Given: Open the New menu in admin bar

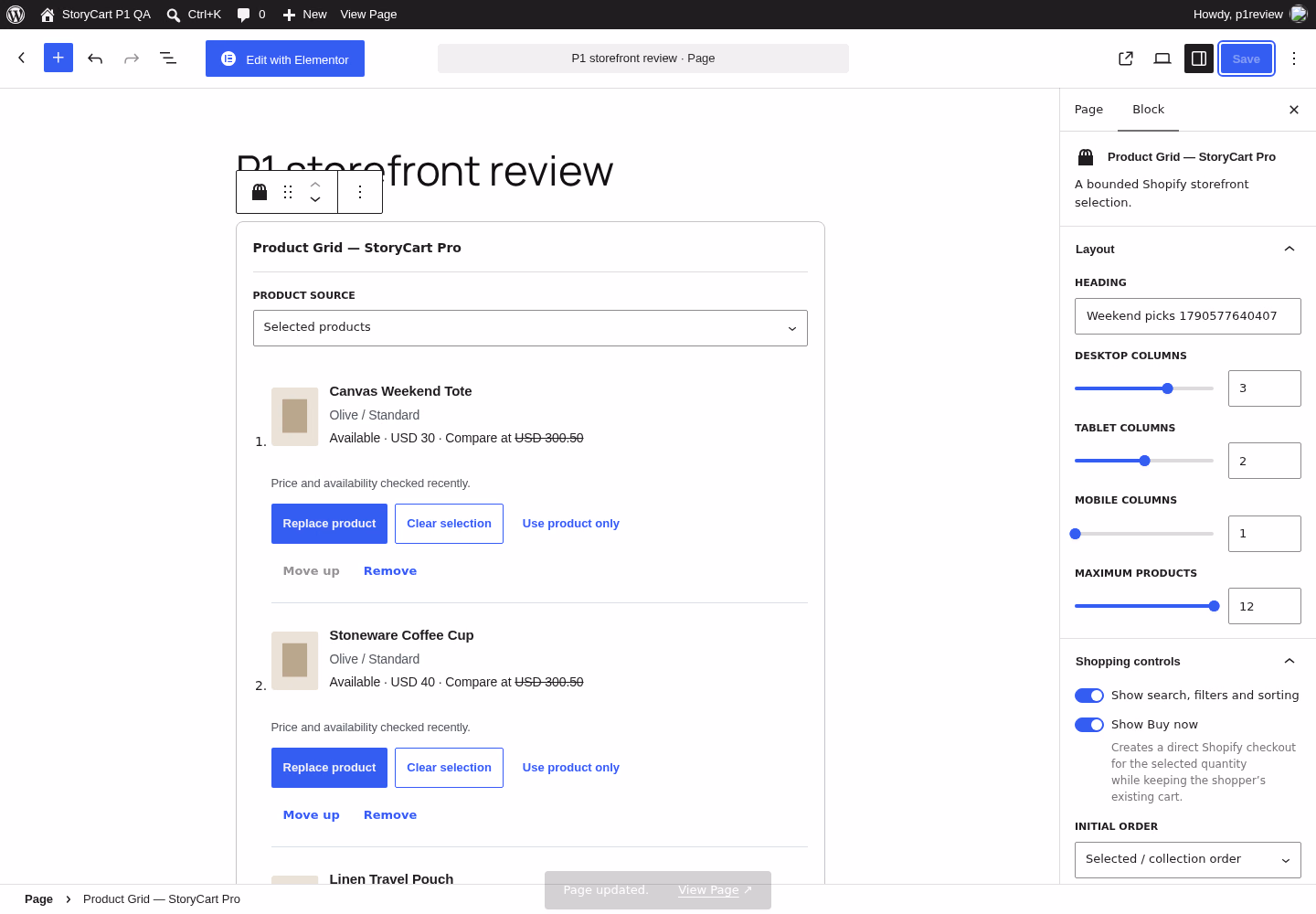Looking at the screenshot, I should 304,15.
